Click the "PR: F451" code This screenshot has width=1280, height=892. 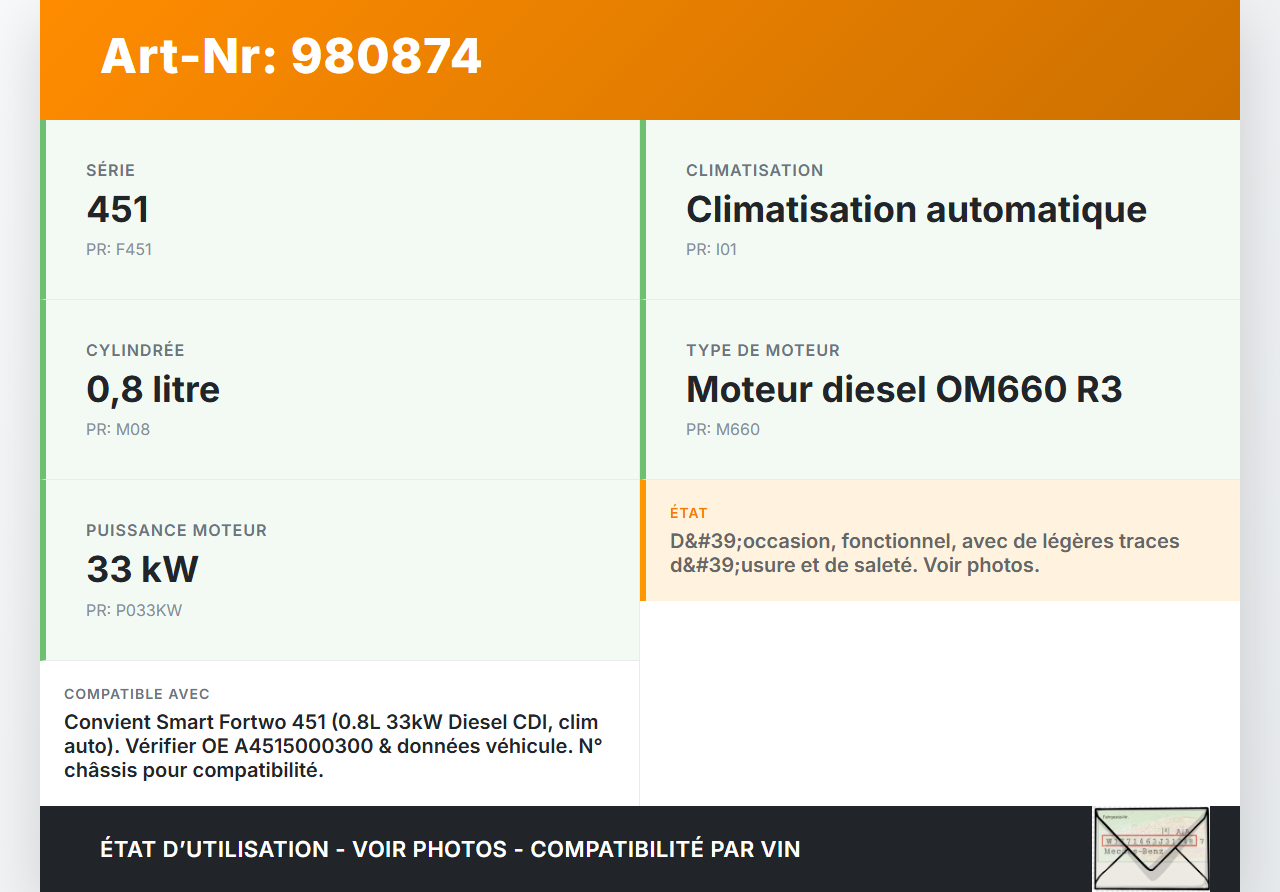click(x=119, y=249)
